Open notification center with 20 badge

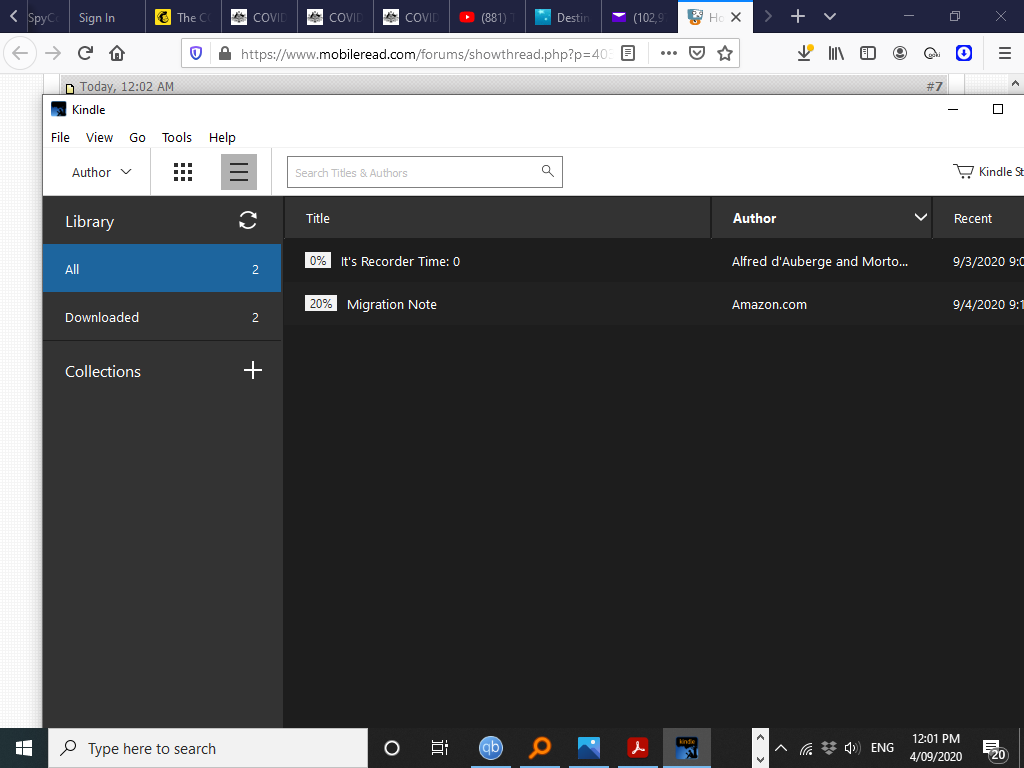pyautogui.click(x=993, y=749)
